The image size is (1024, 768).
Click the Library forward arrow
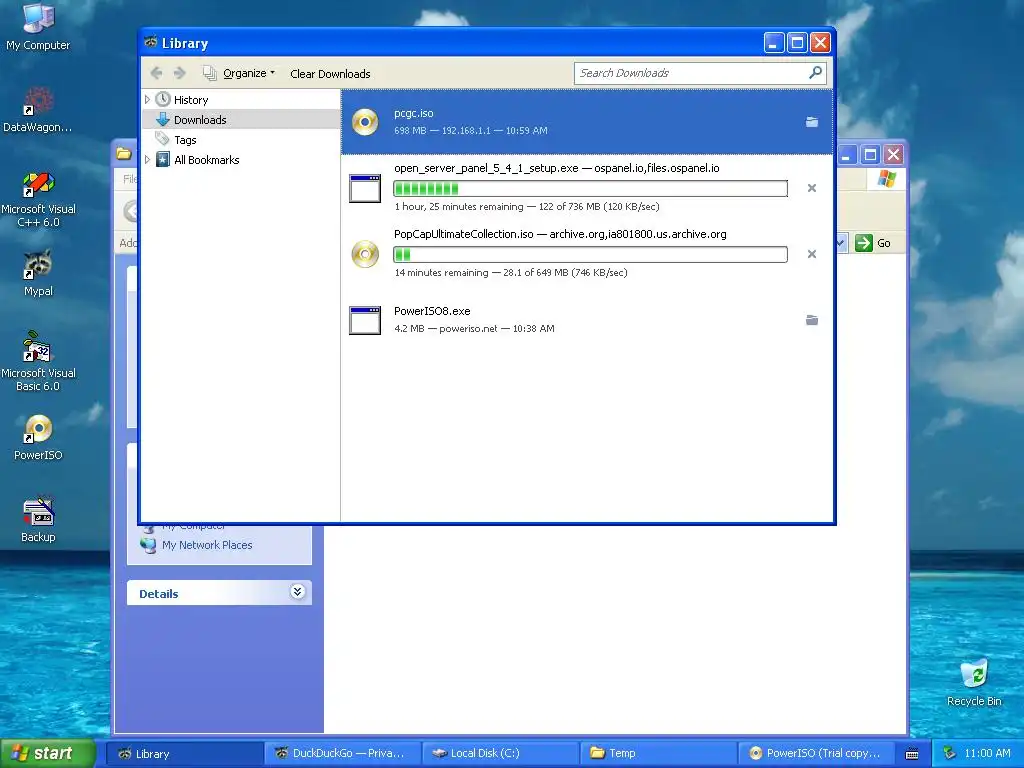coord(180,73)
